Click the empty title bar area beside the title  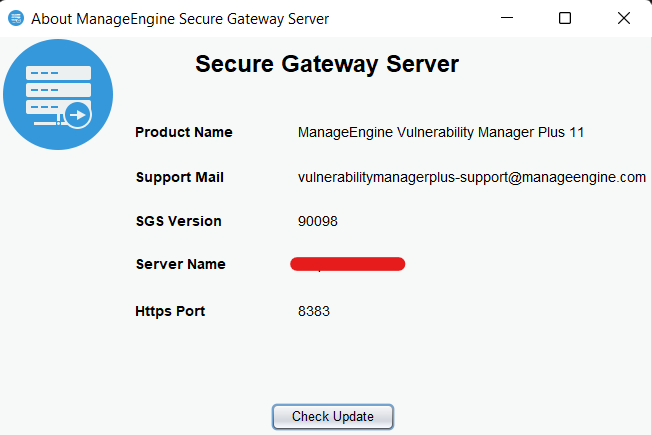(x=410, y=18)
